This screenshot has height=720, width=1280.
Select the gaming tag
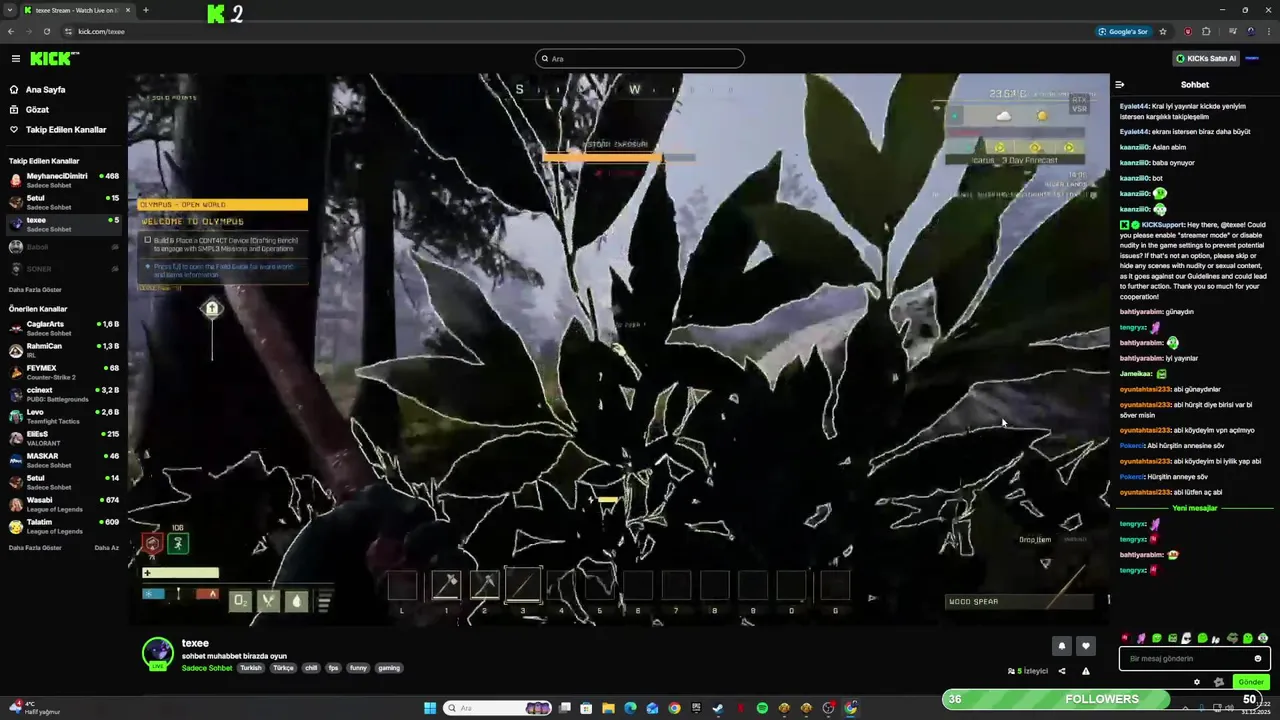point(389,668)
